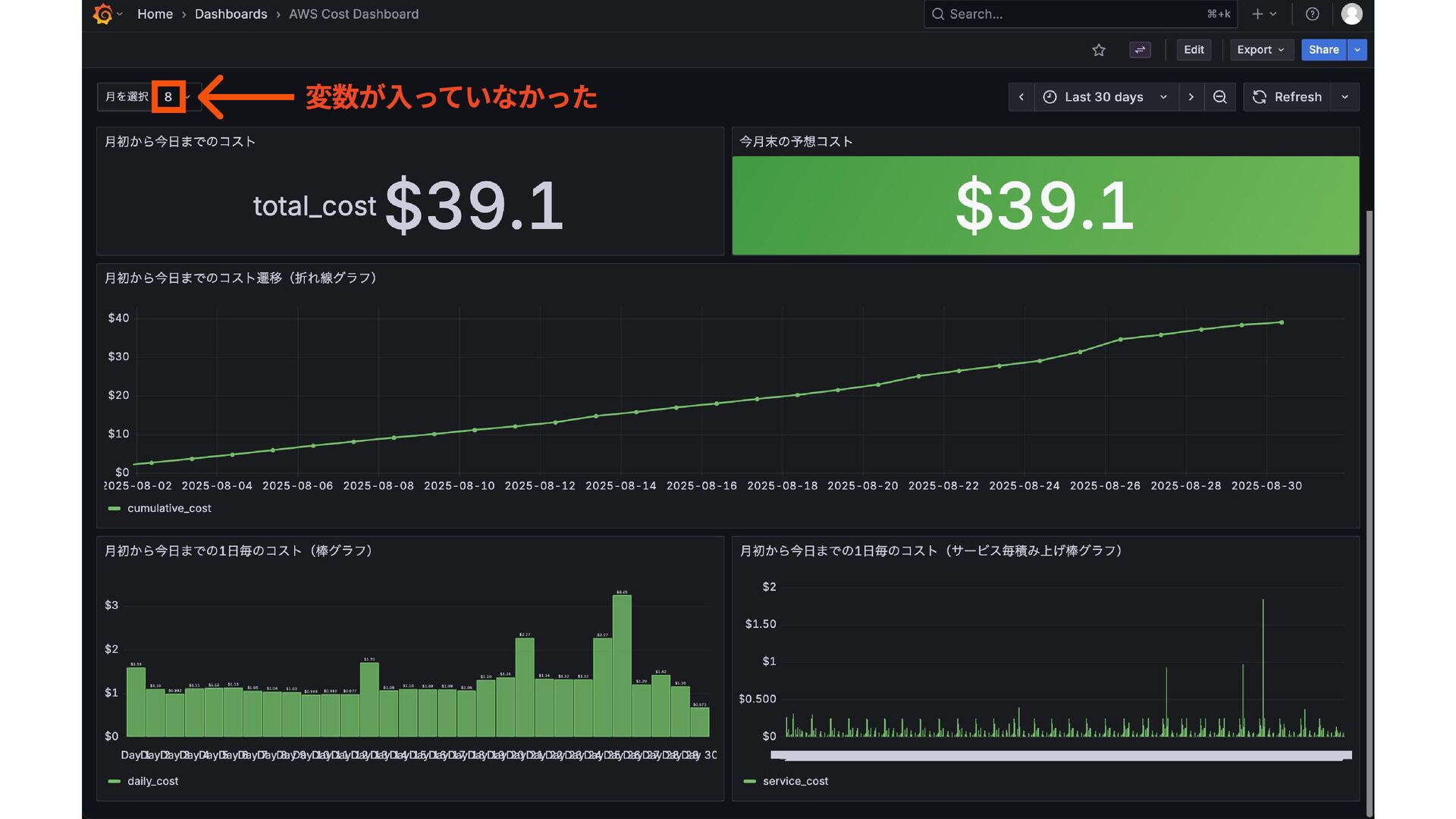The height and width of the screenshot is (819, 1456).
Task: Shift time range forward
Action: 1191,97
